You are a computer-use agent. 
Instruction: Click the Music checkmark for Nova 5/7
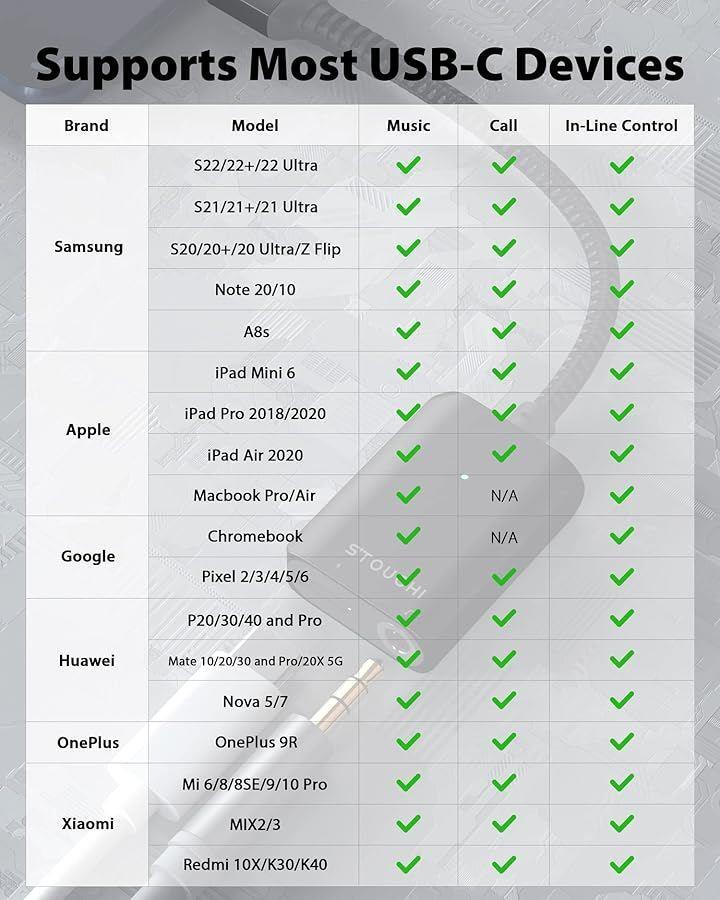(x=408, y=701)
